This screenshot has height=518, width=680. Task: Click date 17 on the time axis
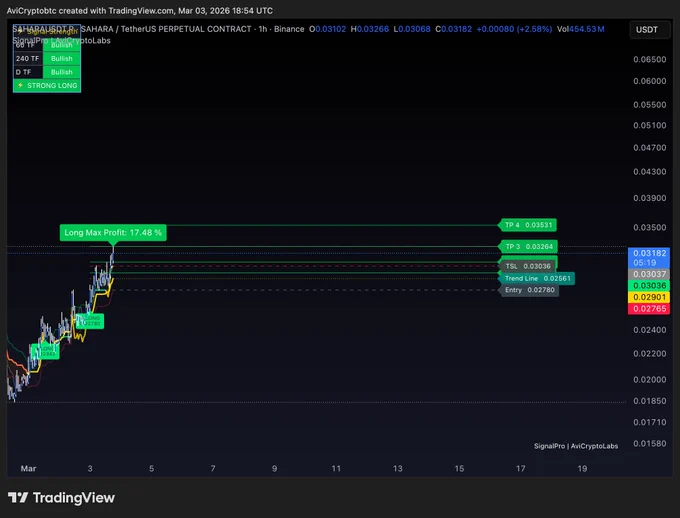[x=521, y=469]
